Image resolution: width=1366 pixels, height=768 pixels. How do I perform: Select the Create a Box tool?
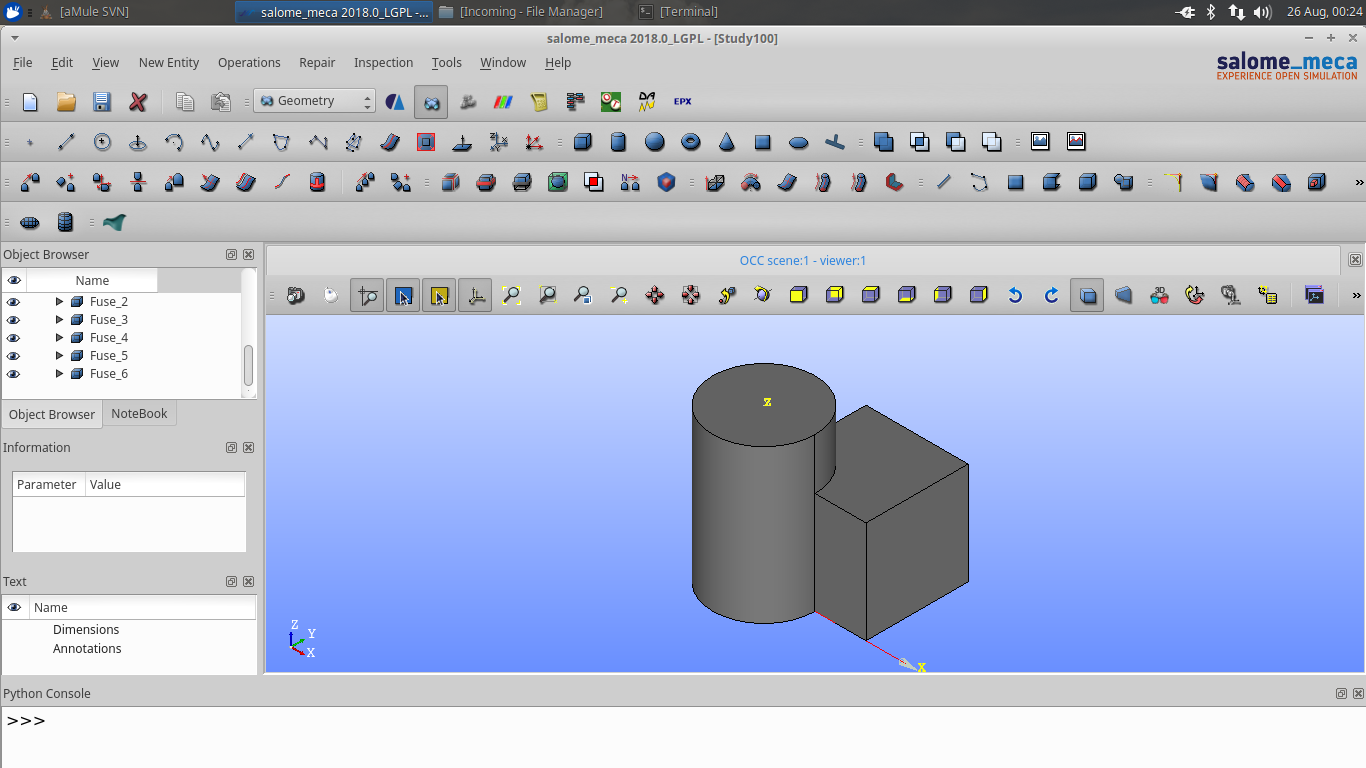[x=583, y=142]
